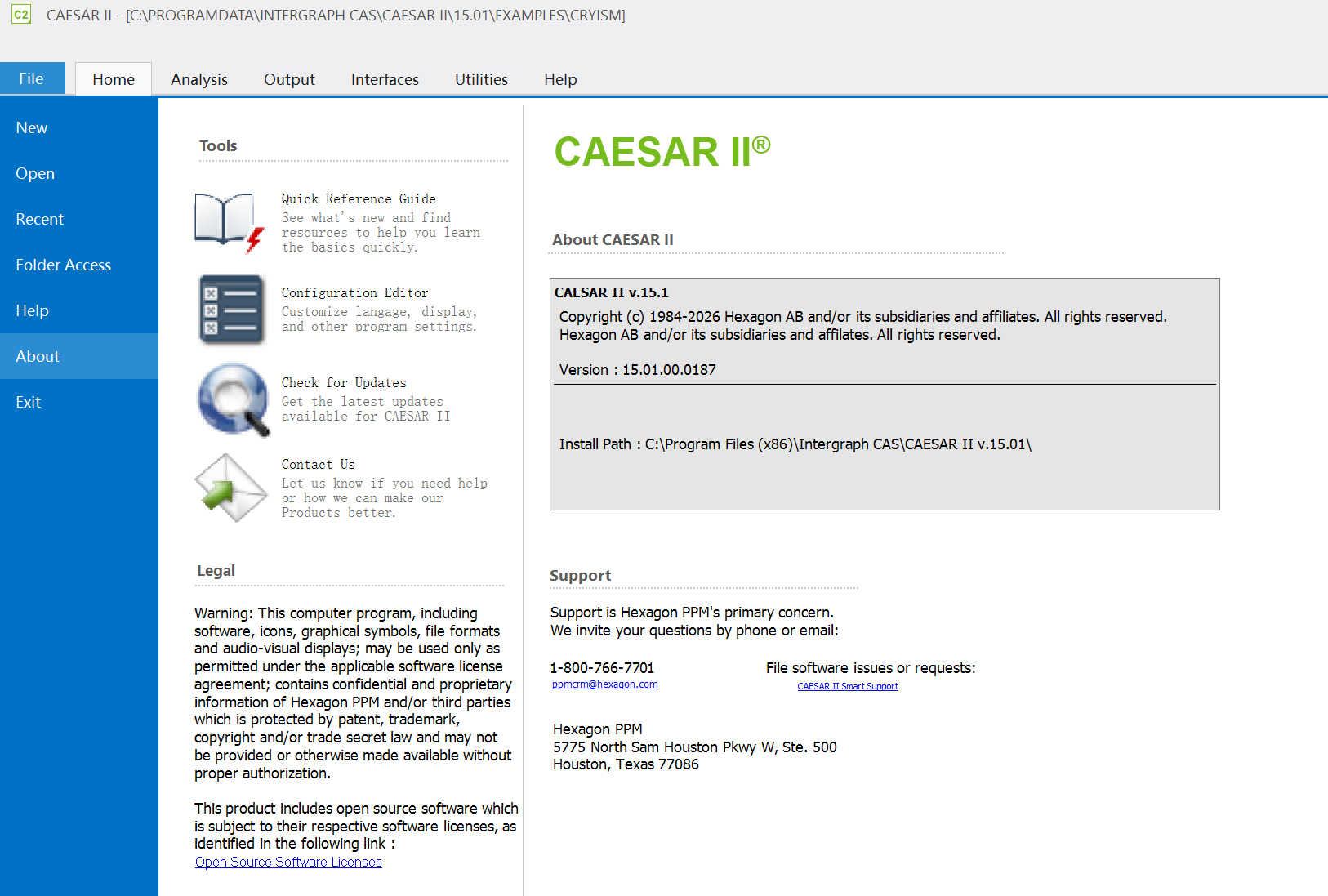Click the Support section heading
This screenshot has height=896, width=1328.
pos(580,575)
